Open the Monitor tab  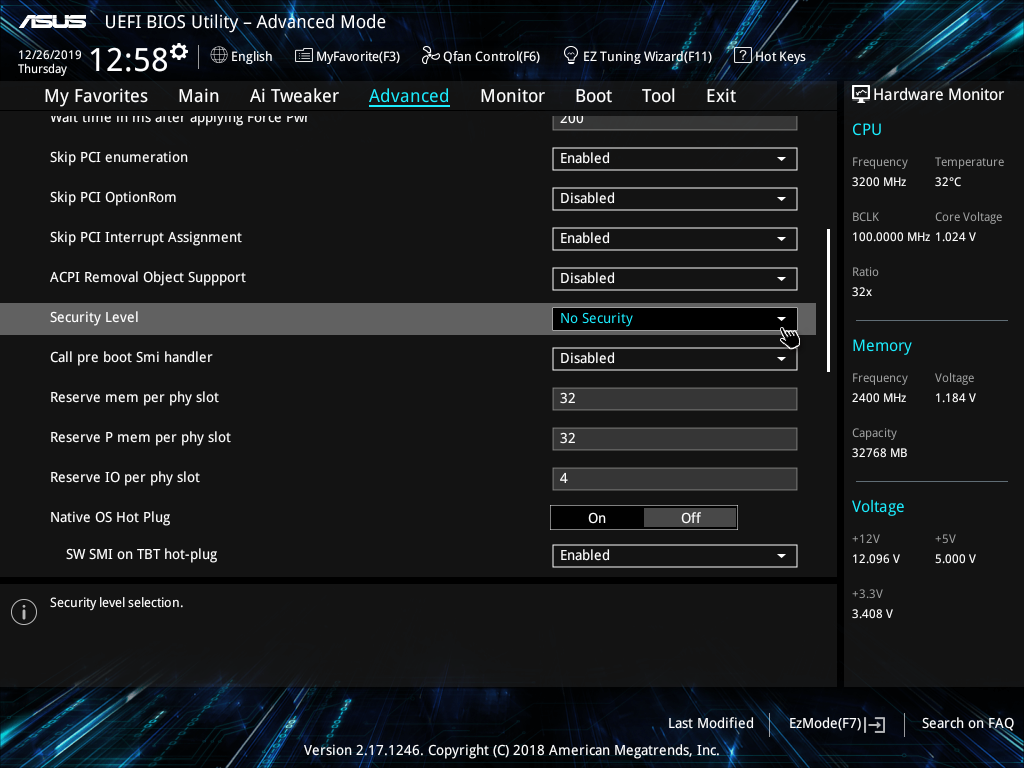(x=512, y=96)
